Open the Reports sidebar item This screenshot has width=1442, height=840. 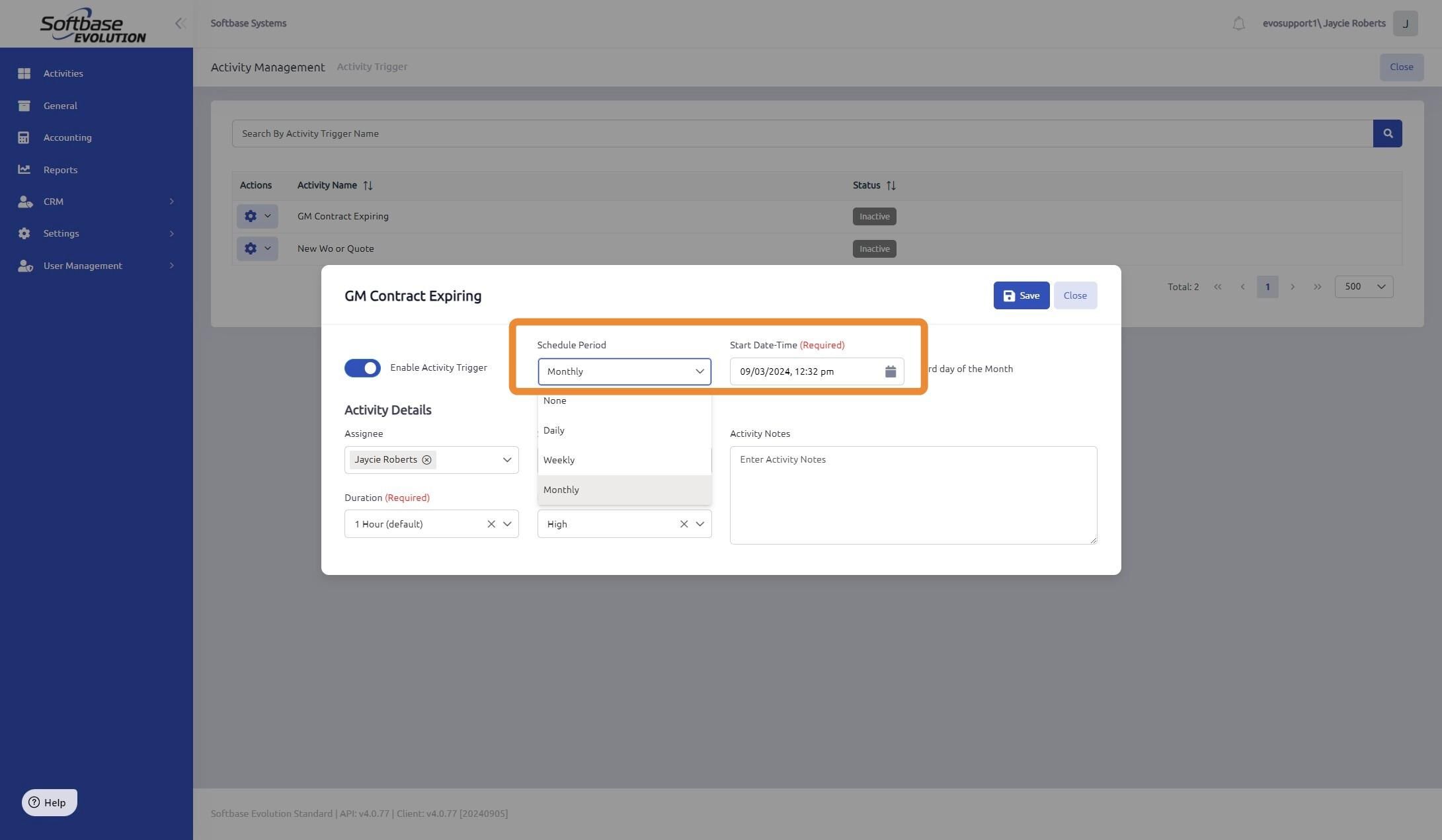pyautogui.click(x=60, y=170)
